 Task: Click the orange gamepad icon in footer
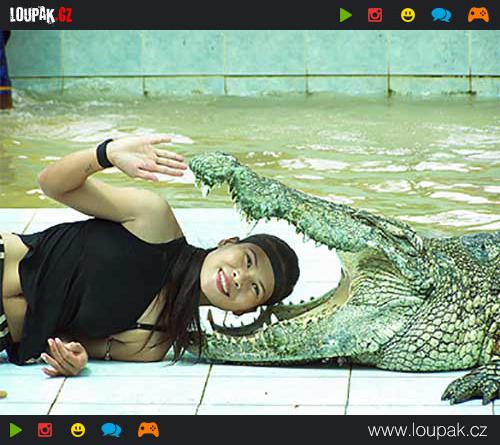click(148, 430)
